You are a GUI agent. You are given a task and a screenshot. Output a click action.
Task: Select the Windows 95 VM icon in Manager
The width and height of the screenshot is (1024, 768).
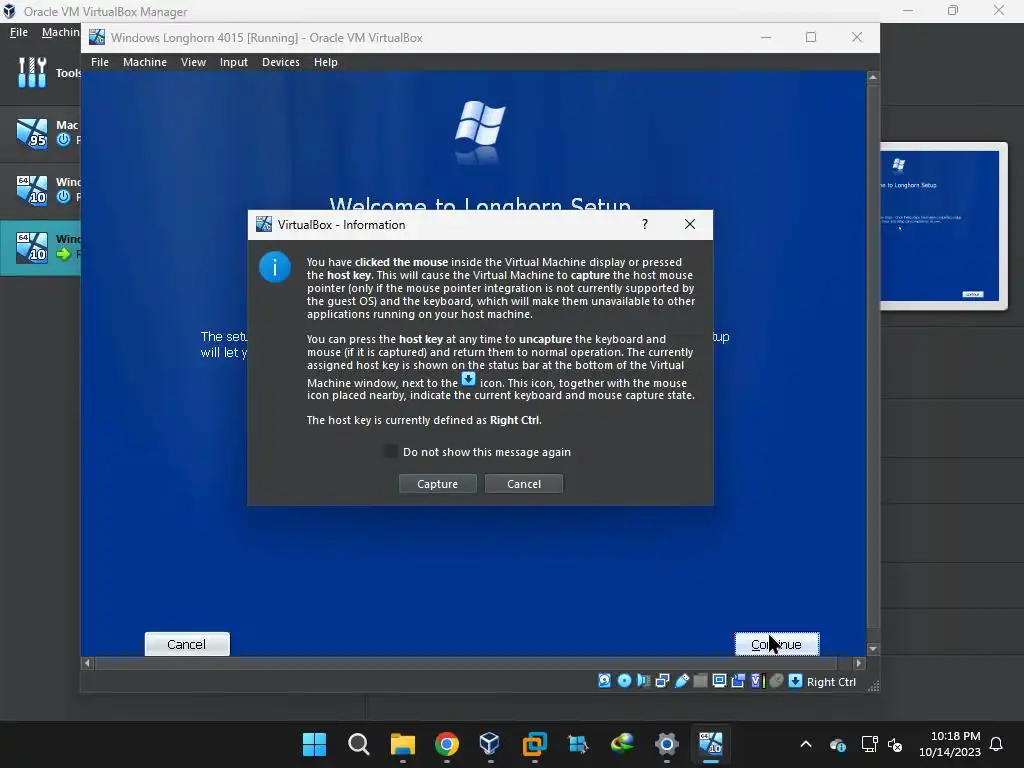(x=32, y=133)
